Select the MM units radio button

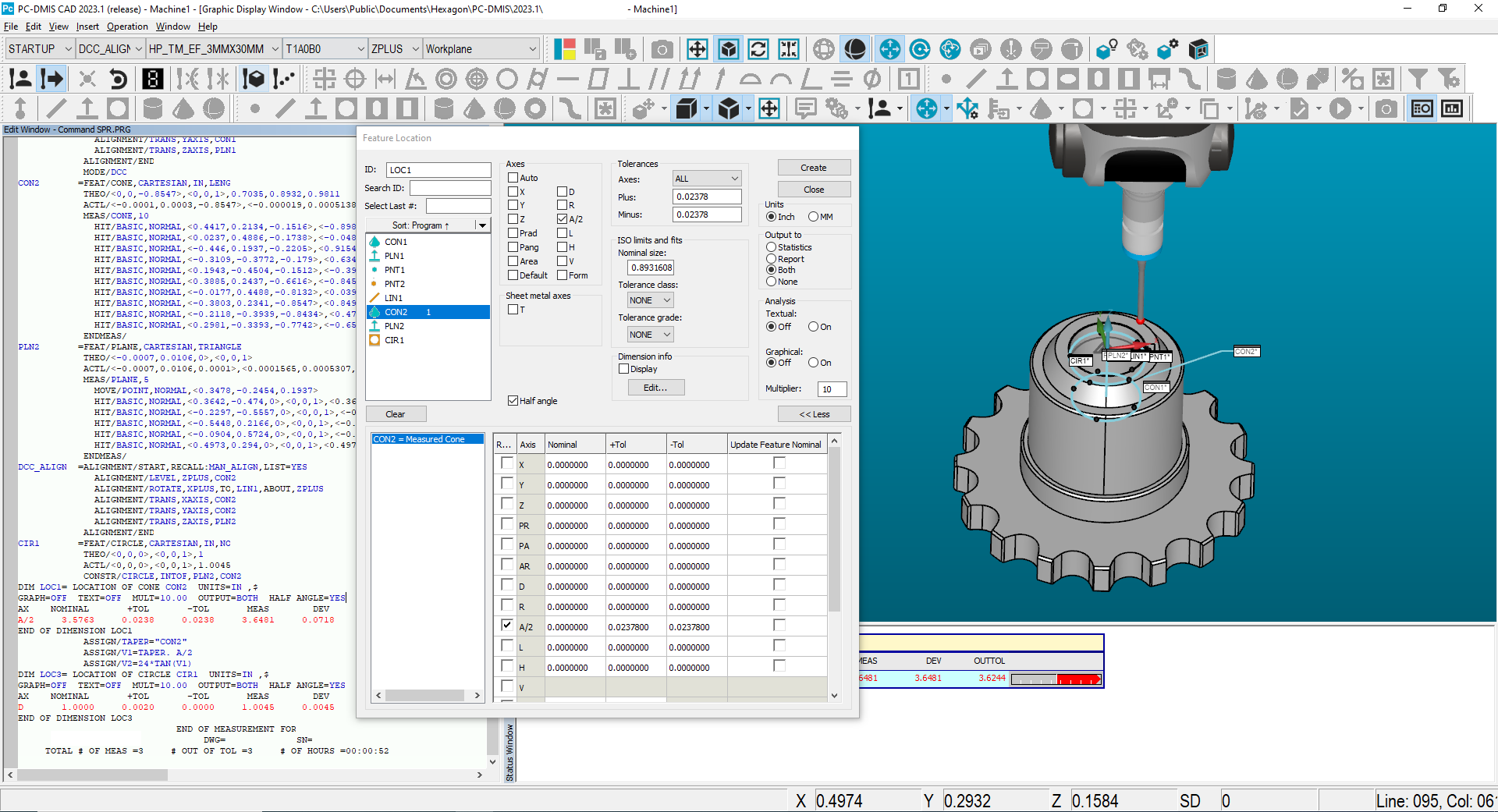pyautogui.click(x=814, y=217)
